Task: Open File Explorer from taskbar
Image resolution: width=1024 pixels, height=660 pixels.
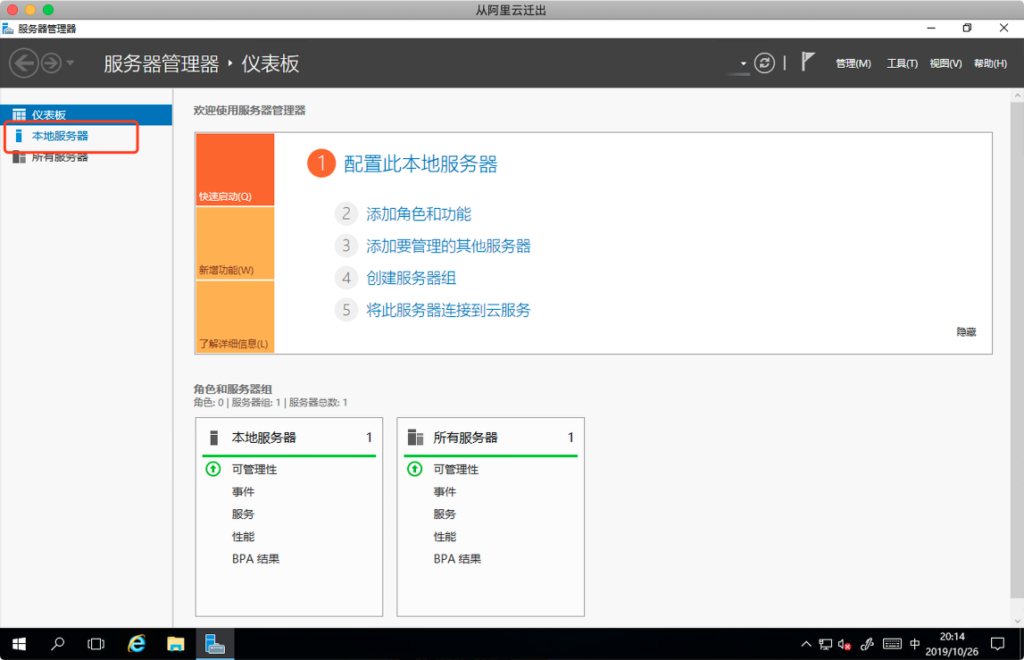Action: coord(175,644)
